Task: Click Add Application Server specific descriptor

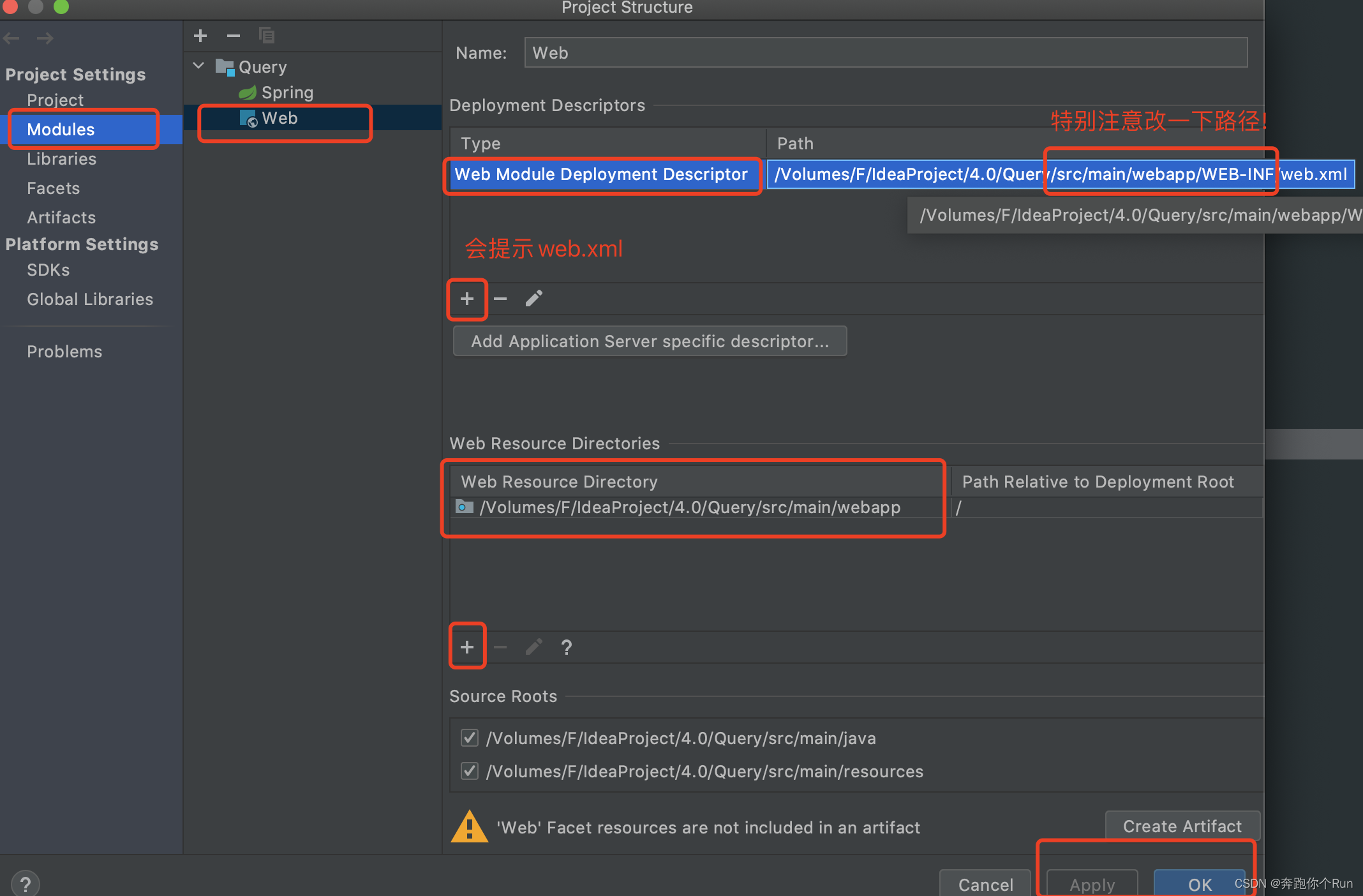Action: click(x=649, y=341)
